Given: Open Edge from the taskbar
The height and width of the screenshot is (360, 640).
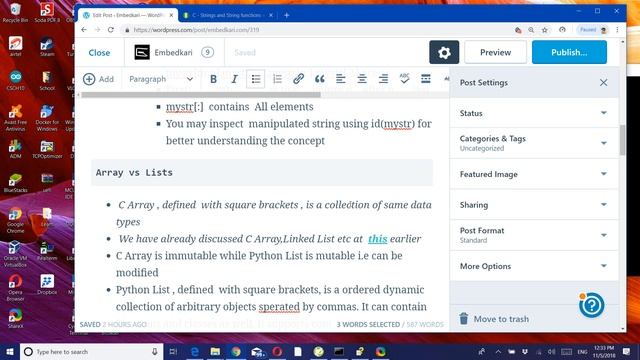Looking at the screenshot, I should pos(195,351).
